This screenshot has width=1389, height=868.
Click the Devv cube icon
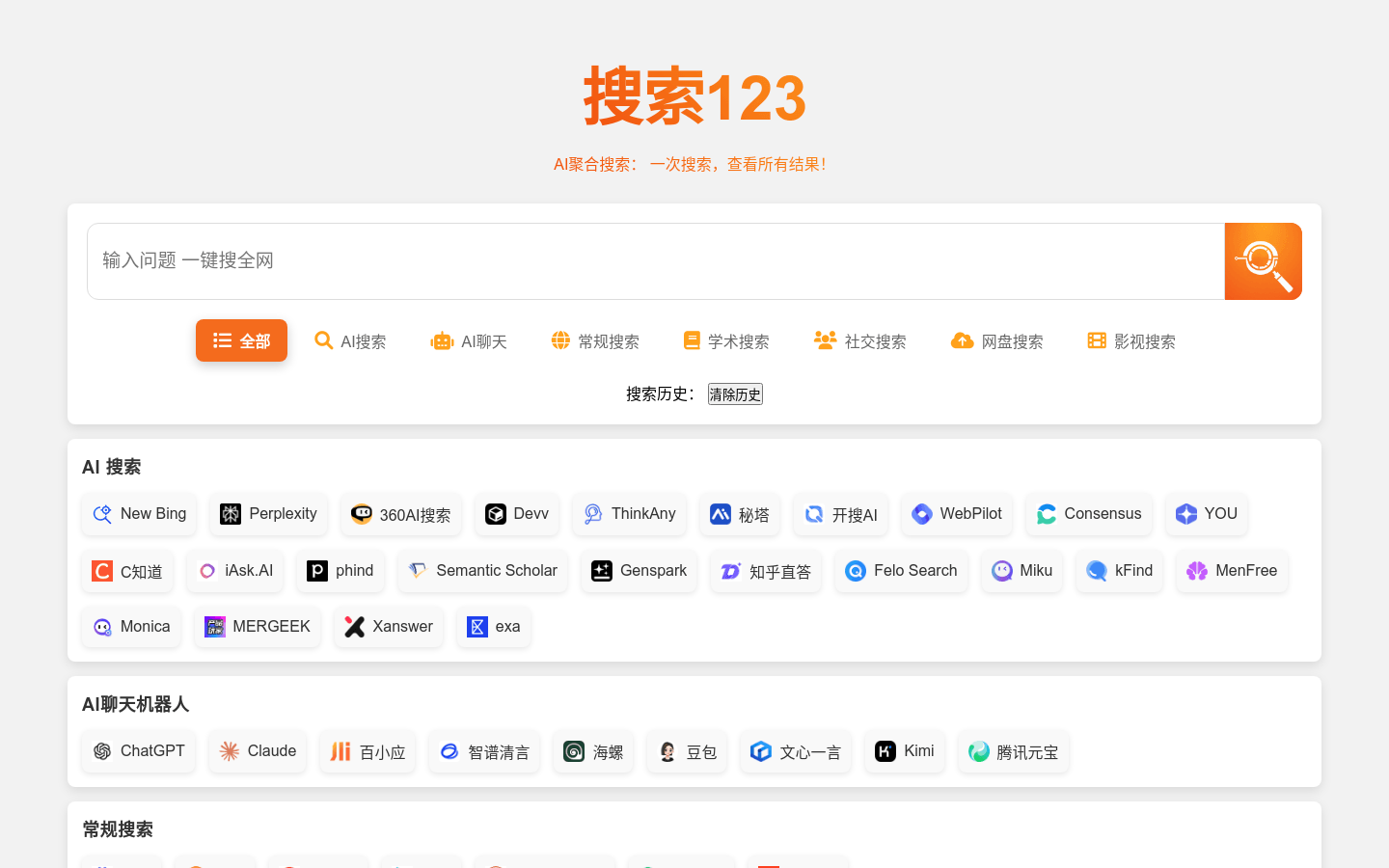[x=496, y=514]
